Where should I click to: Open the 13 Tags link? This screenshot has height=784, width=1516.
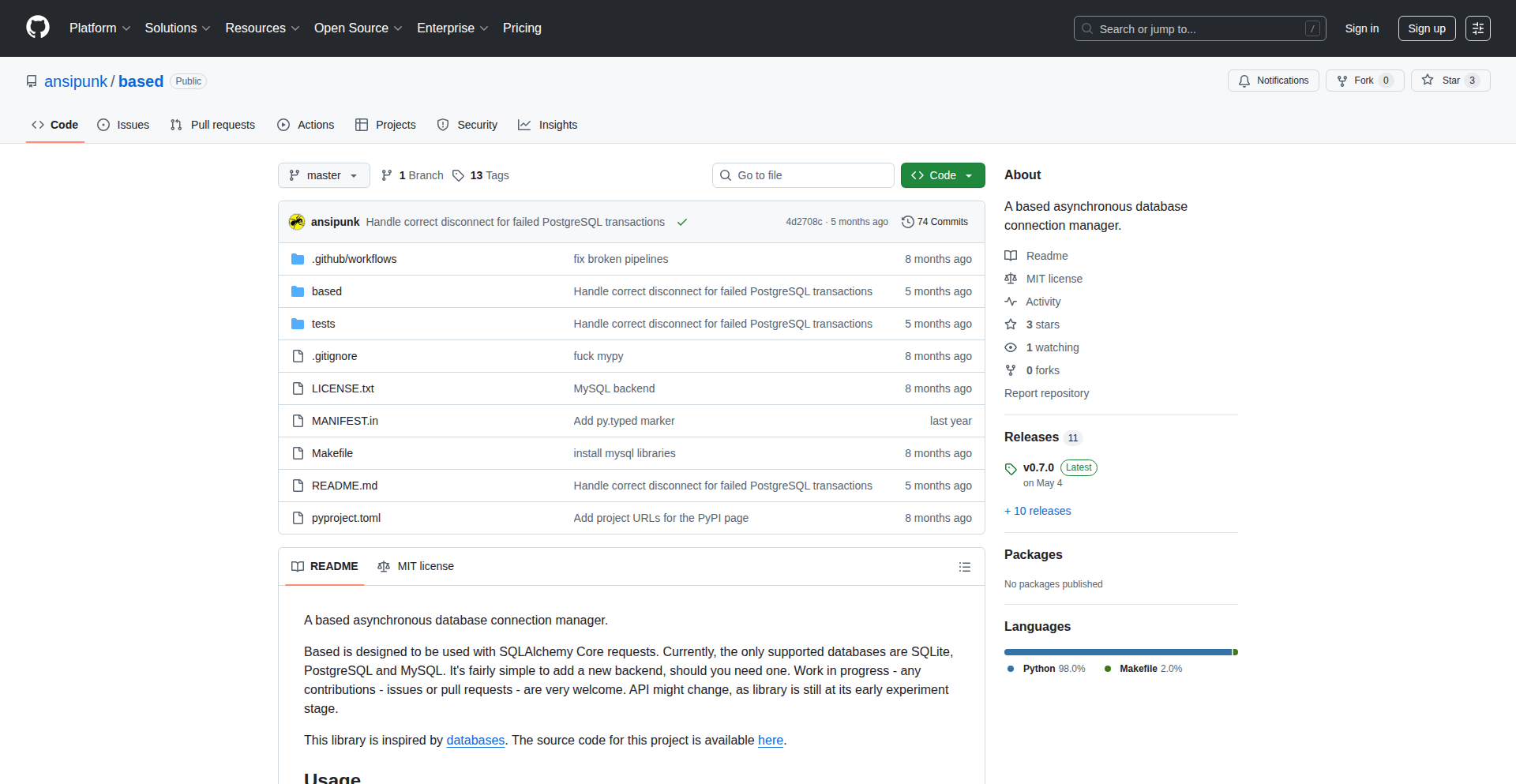(481, 175)
